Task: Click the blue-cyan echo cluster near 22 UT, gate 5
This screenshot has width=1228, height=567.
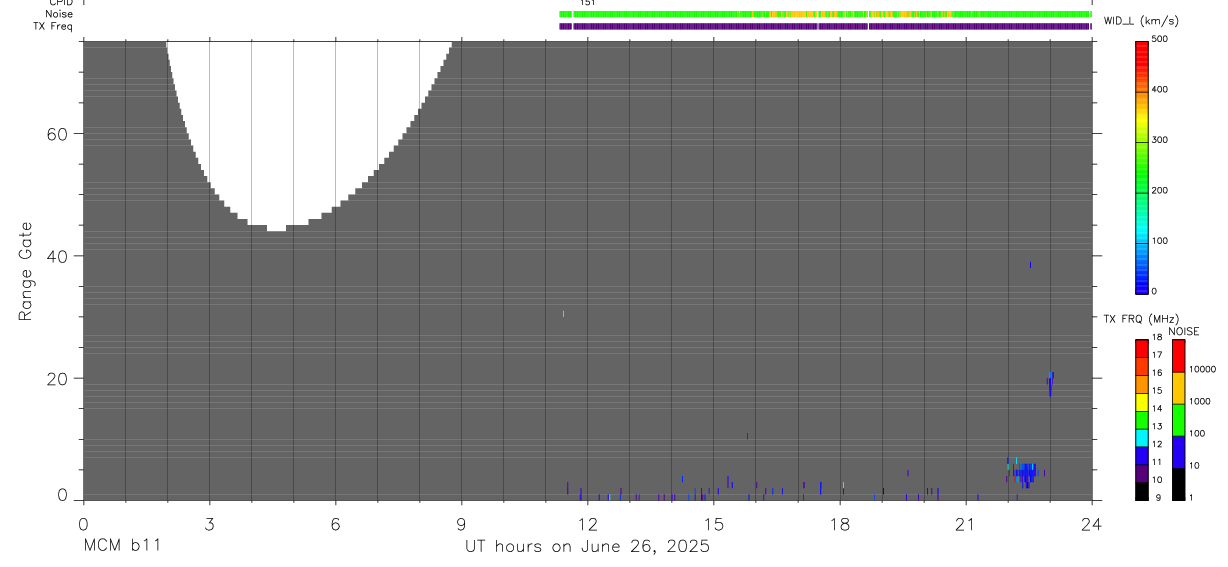Action: [x=1025, y=472]
